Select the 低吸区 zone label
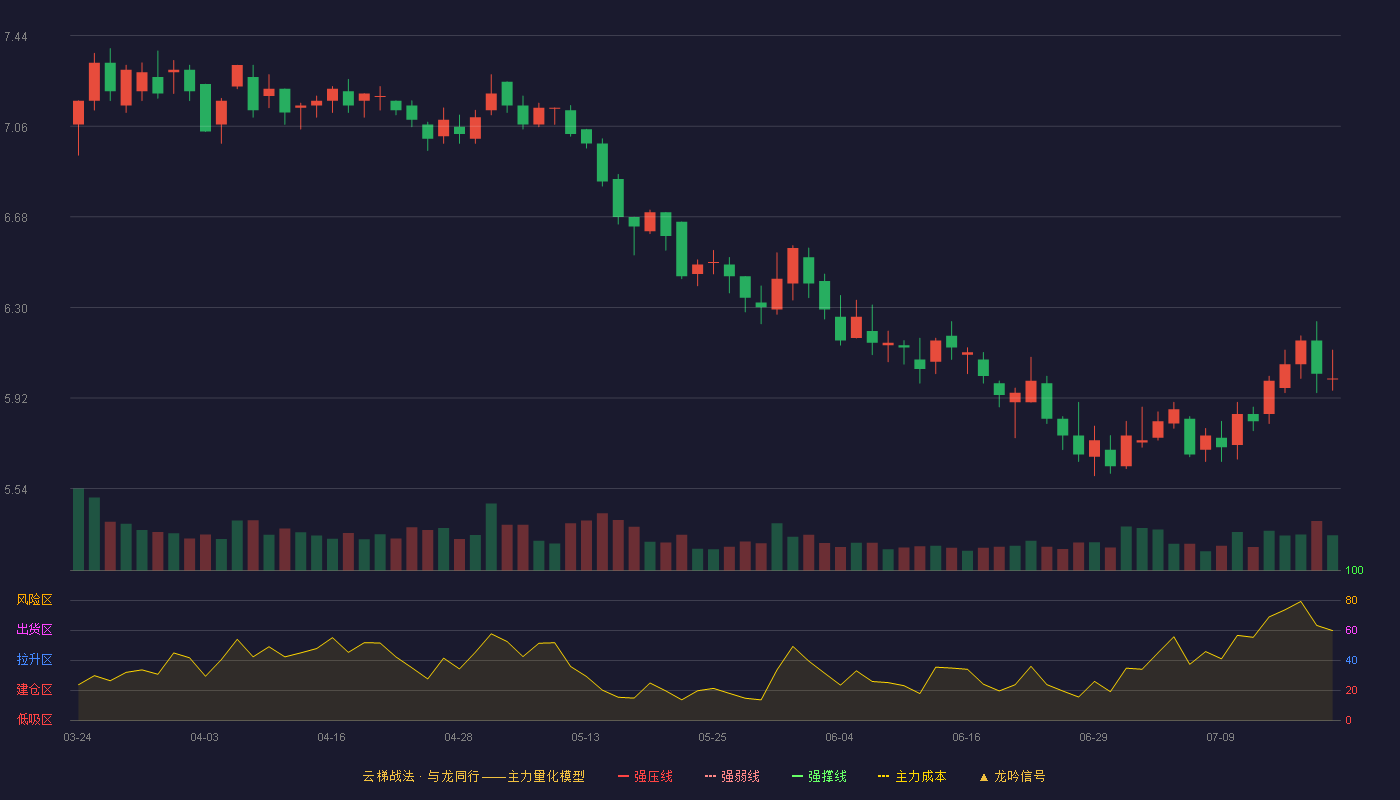 click(35, 719)
